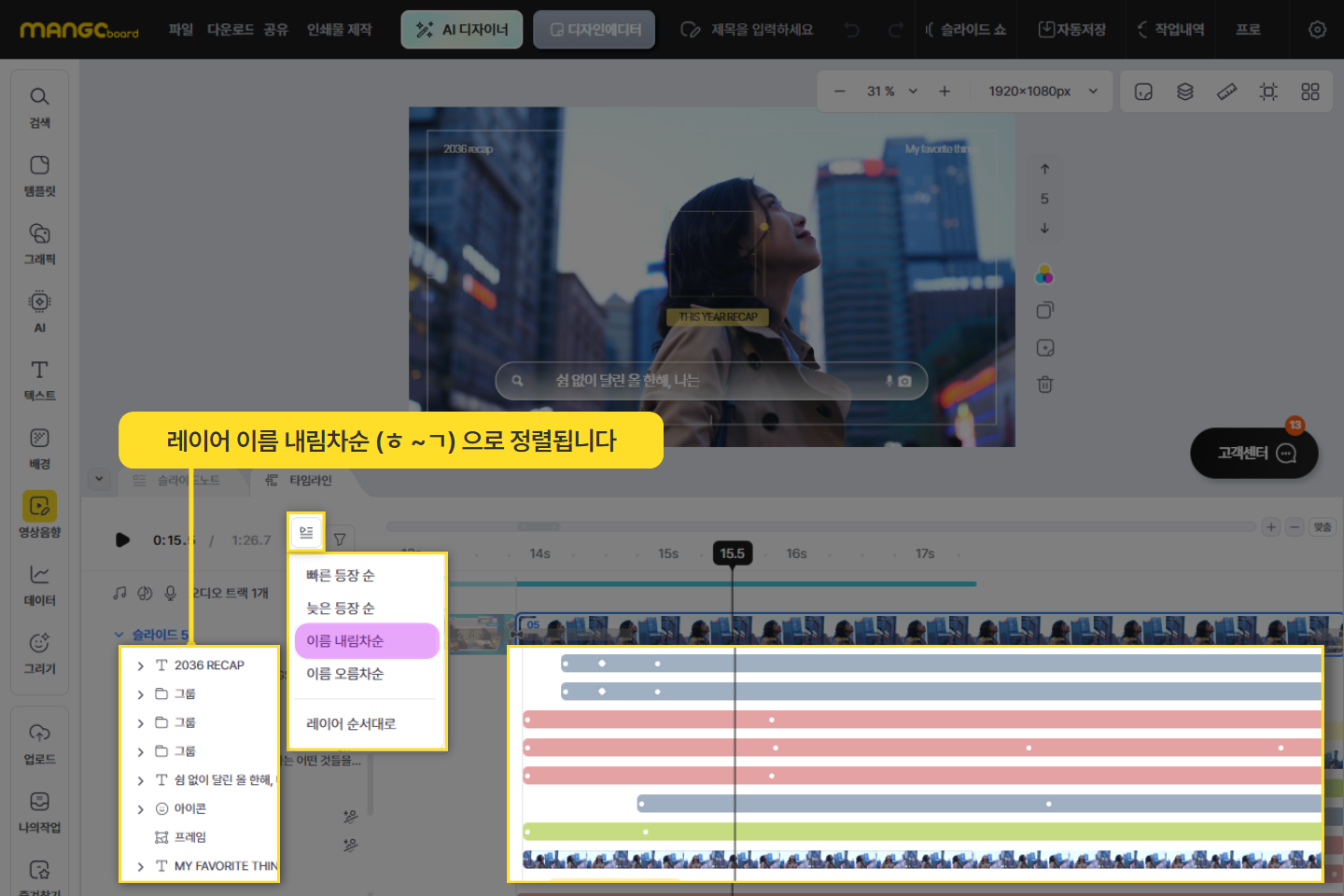1344x896 pixels.
Task: Open the 템플릿 (Templates) sidebar panel
Action: pyautogui.click(x=39, y=175)
